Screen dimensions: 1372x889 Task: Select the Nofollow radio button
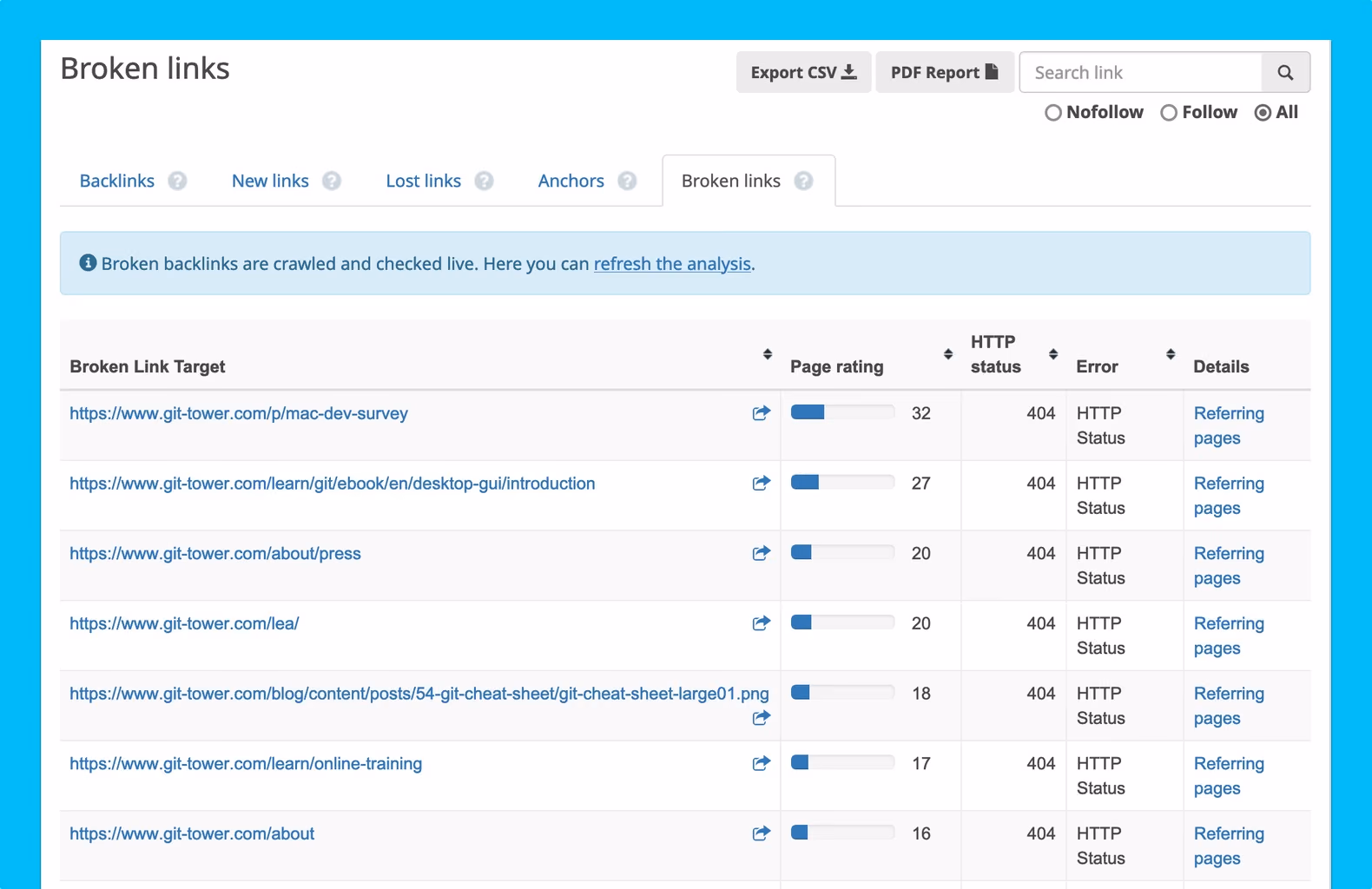click(x=1053, y=113)
